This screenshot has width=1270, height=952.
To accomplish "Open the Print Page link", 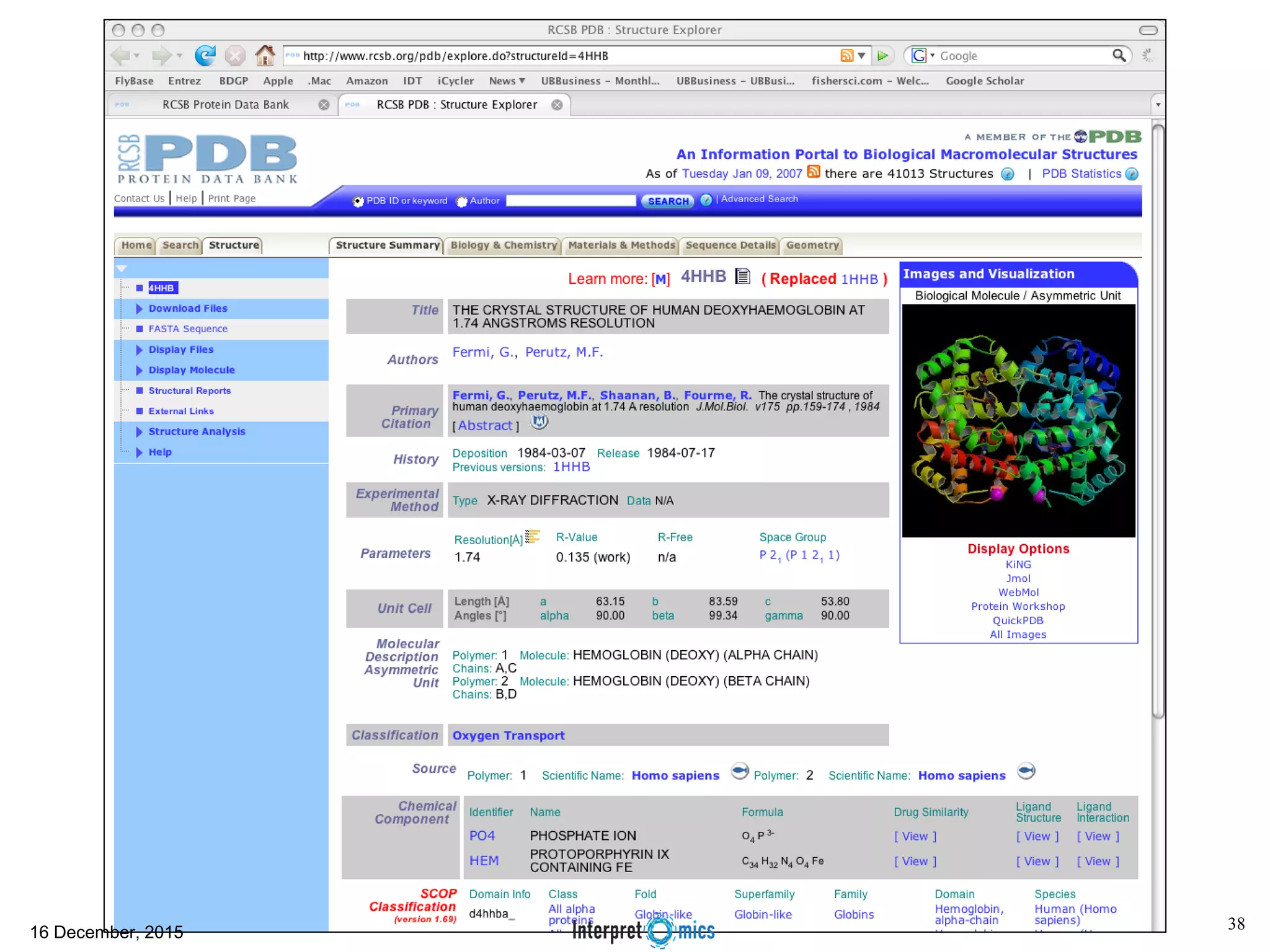I will tap(231, 198).
